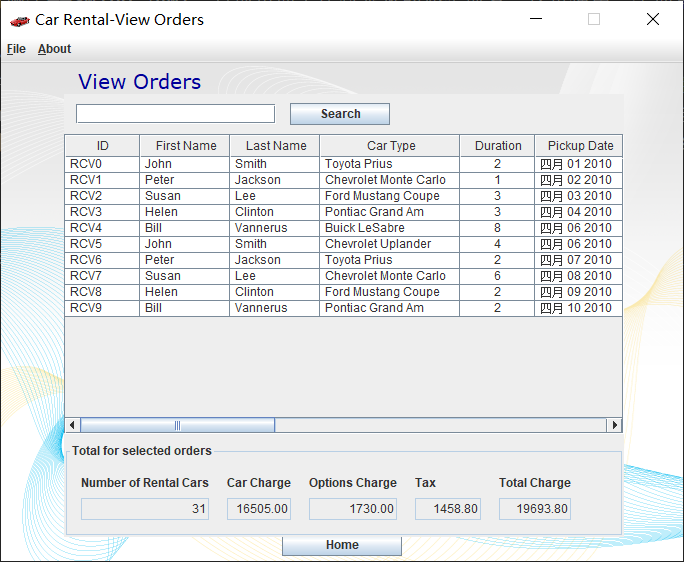
Task: Close the Car Rental window
Action: 653,19
